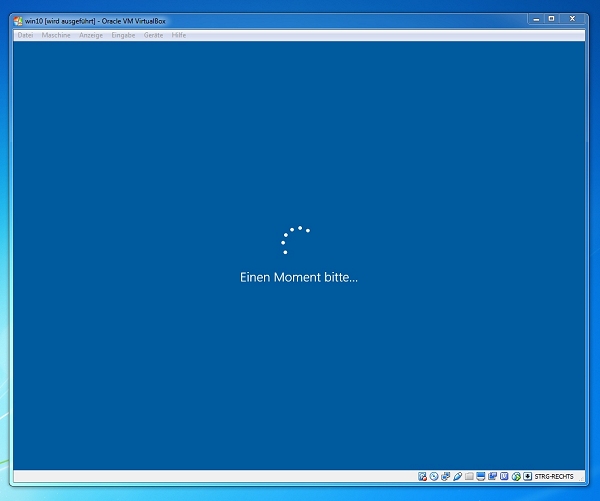Open the Datei menu

pos(25,35)
